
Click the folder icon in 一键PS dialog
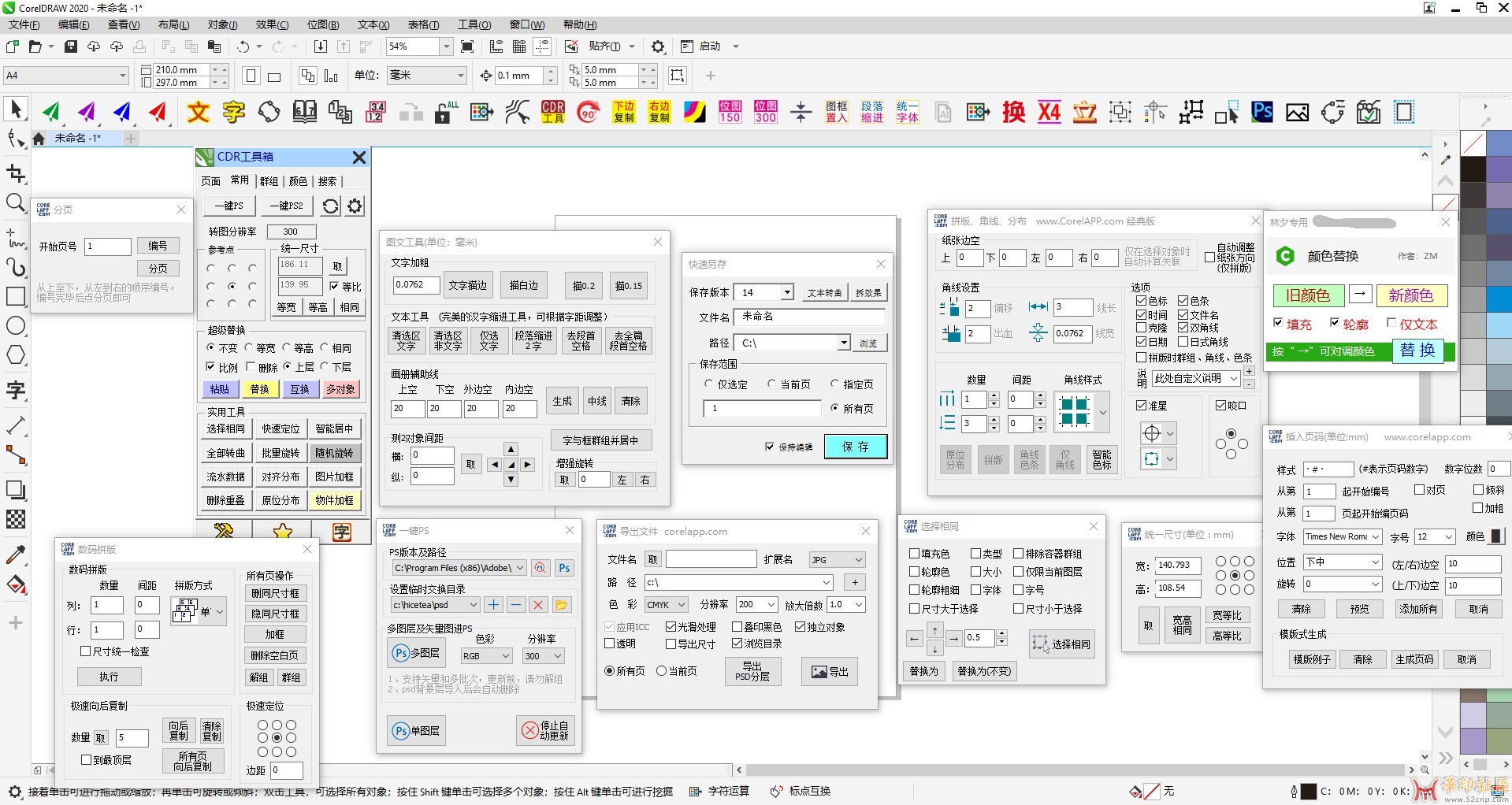pyautogui.click(x=562, y=605)
